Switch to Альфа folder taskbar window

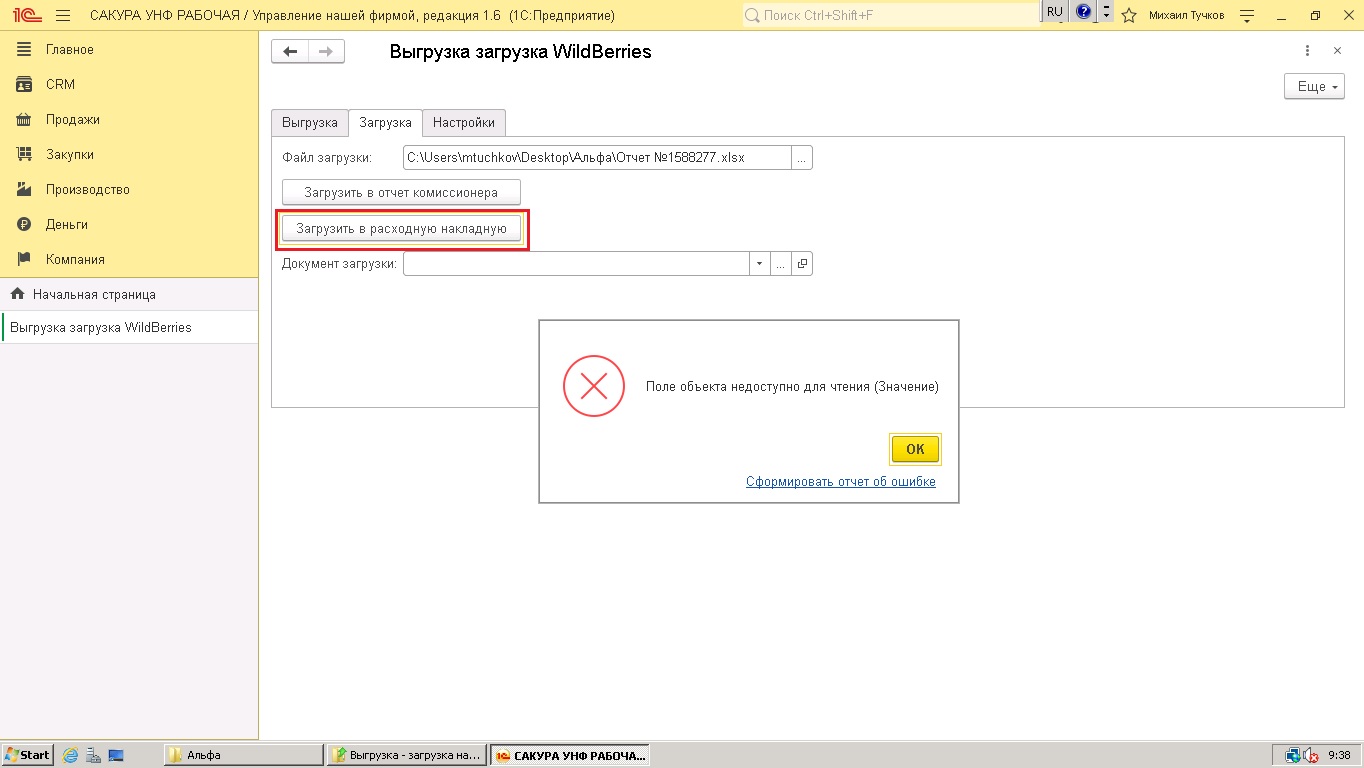tap(243, 755)
